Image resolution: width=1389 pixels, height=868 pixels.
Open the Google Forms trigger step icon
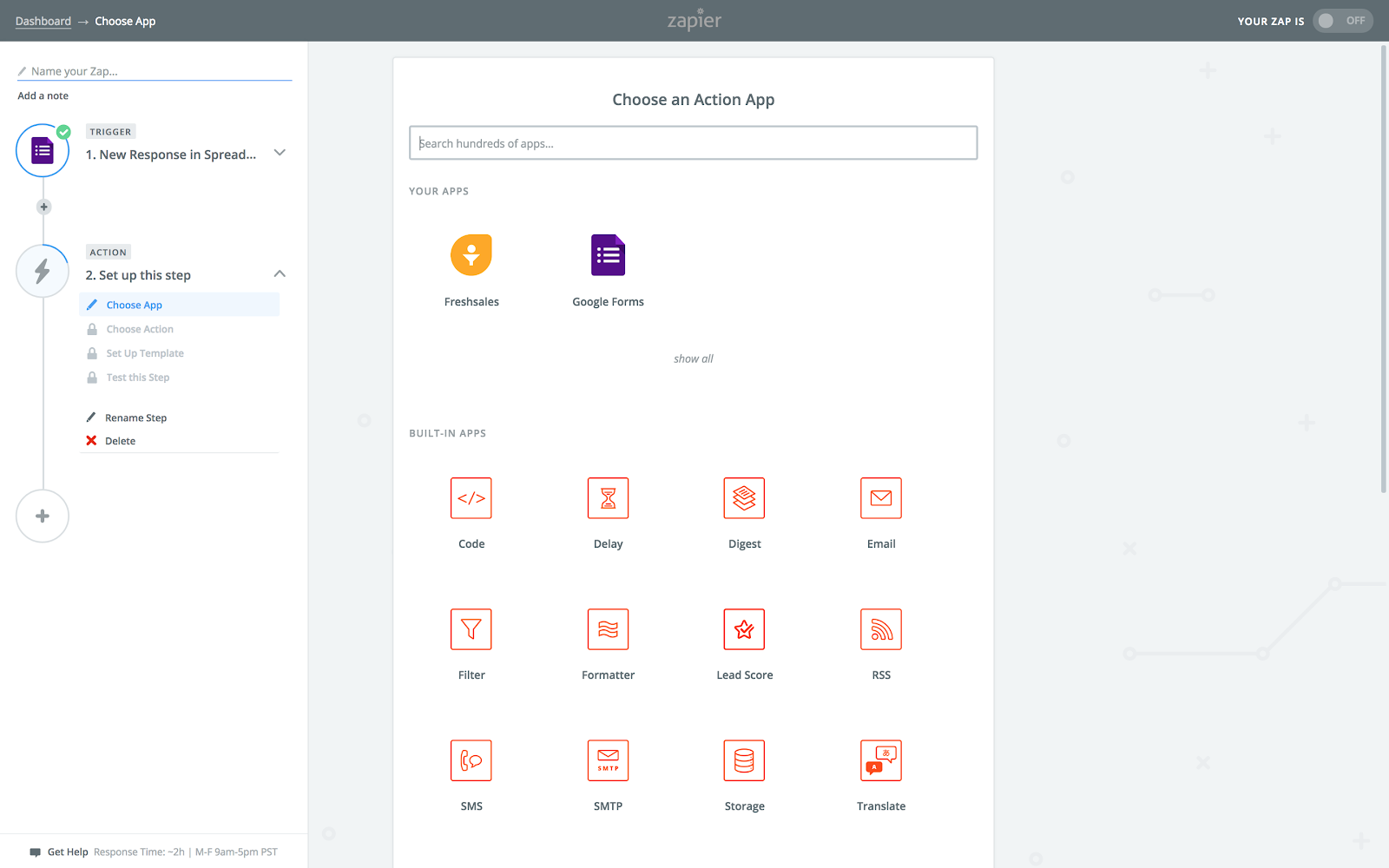click(43, 151)
